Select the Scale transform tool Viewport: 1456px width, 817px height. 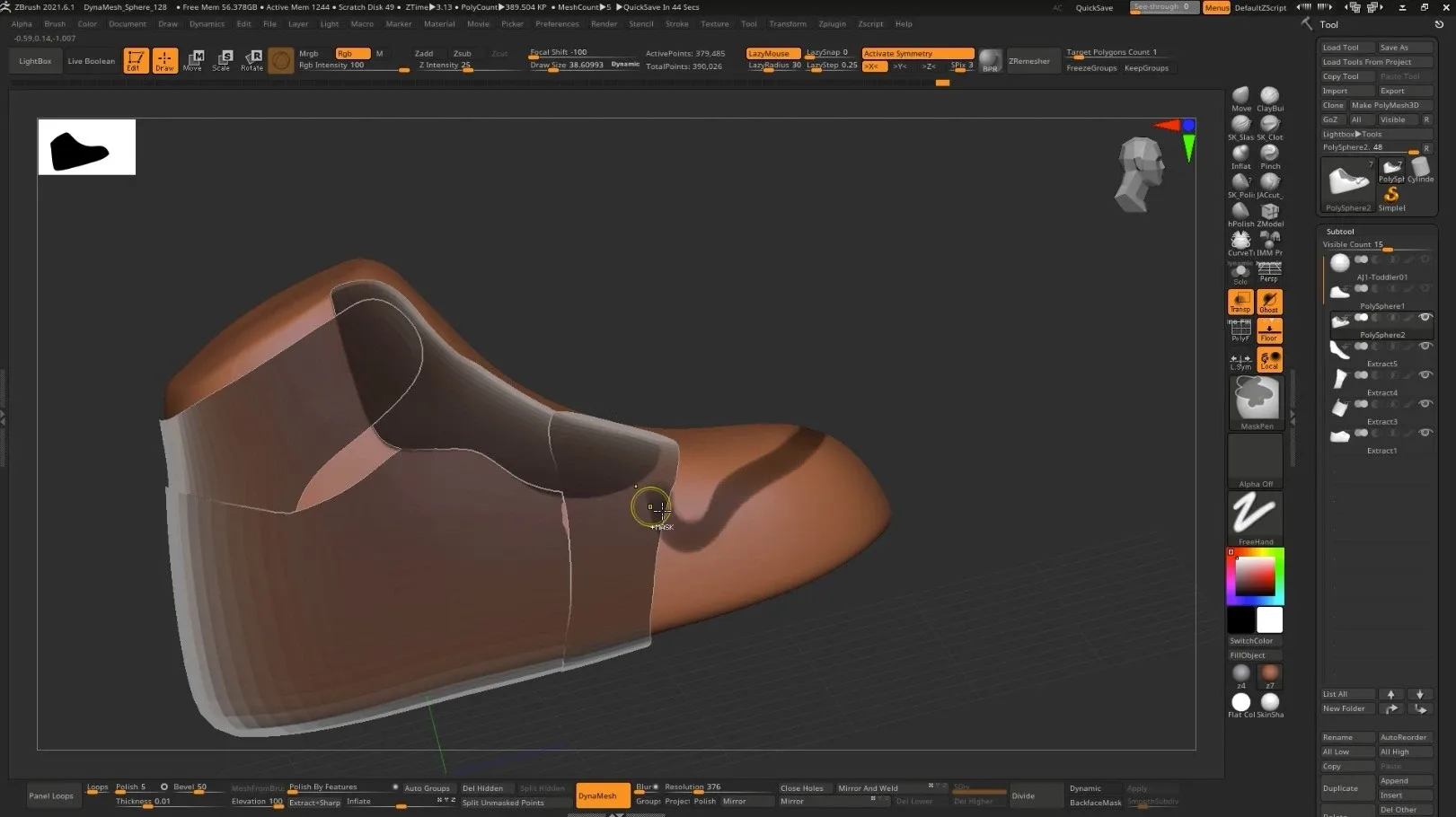point(222,60)
